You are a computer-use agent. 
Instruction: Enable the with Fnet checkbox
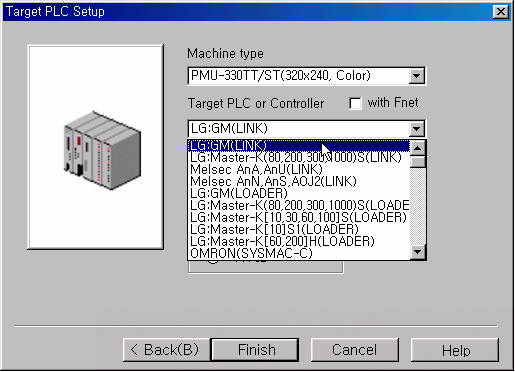(x=355, y=103)
